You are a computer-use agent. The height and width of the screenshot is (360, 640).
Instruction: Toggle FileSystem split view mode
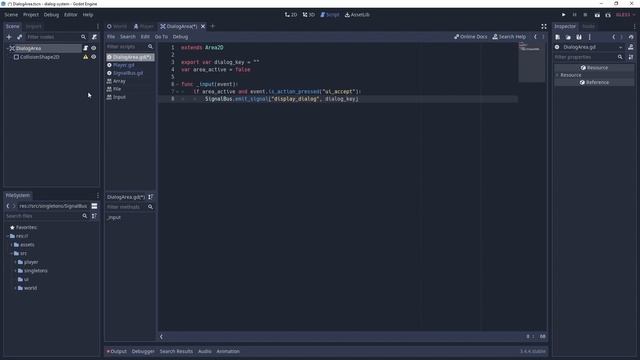[x=94, y=206]
